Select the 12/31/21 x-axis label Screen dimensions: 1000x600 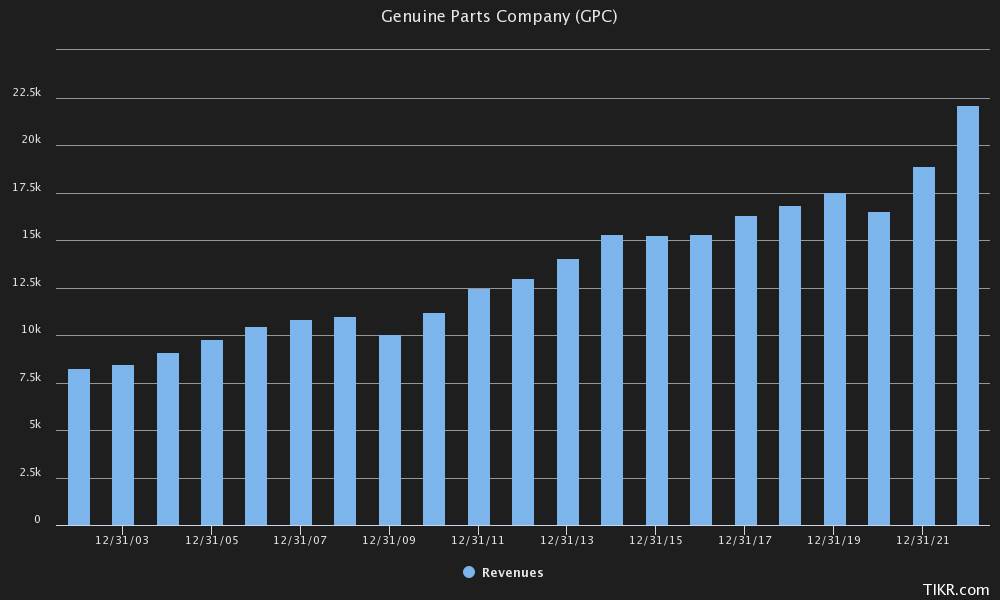coord(923,540)
